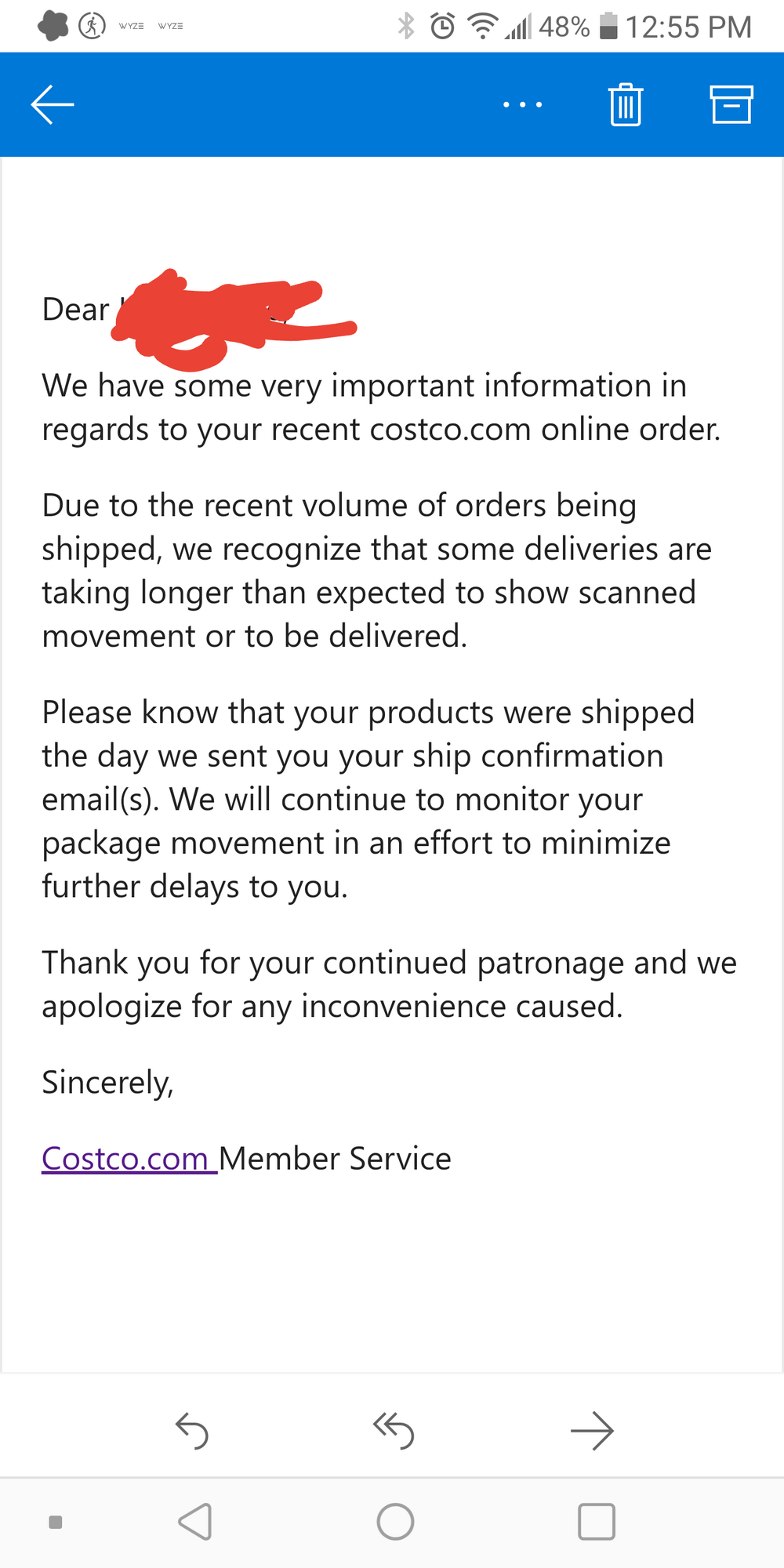The width and height of the screenshot is (784, 1568).
Task: Tap the 12:55 PM clock
Action: pos(688,27)
